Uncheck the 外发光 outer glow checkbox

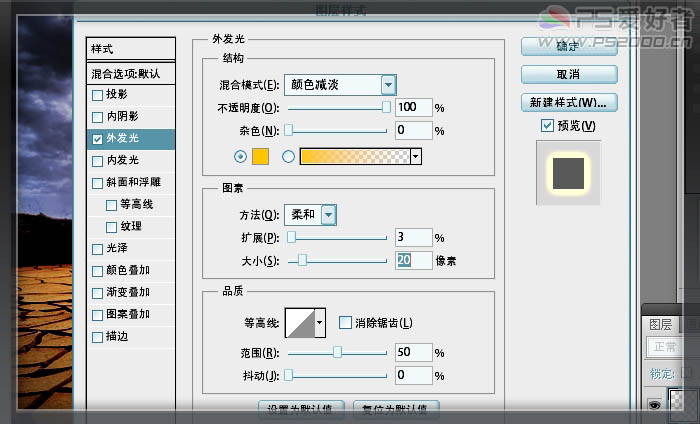point(97,139)
